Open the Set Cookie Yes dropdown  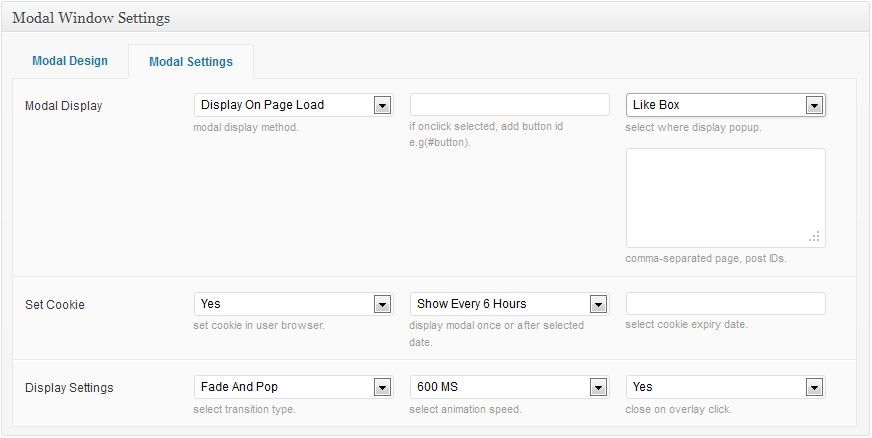(293, 304)
